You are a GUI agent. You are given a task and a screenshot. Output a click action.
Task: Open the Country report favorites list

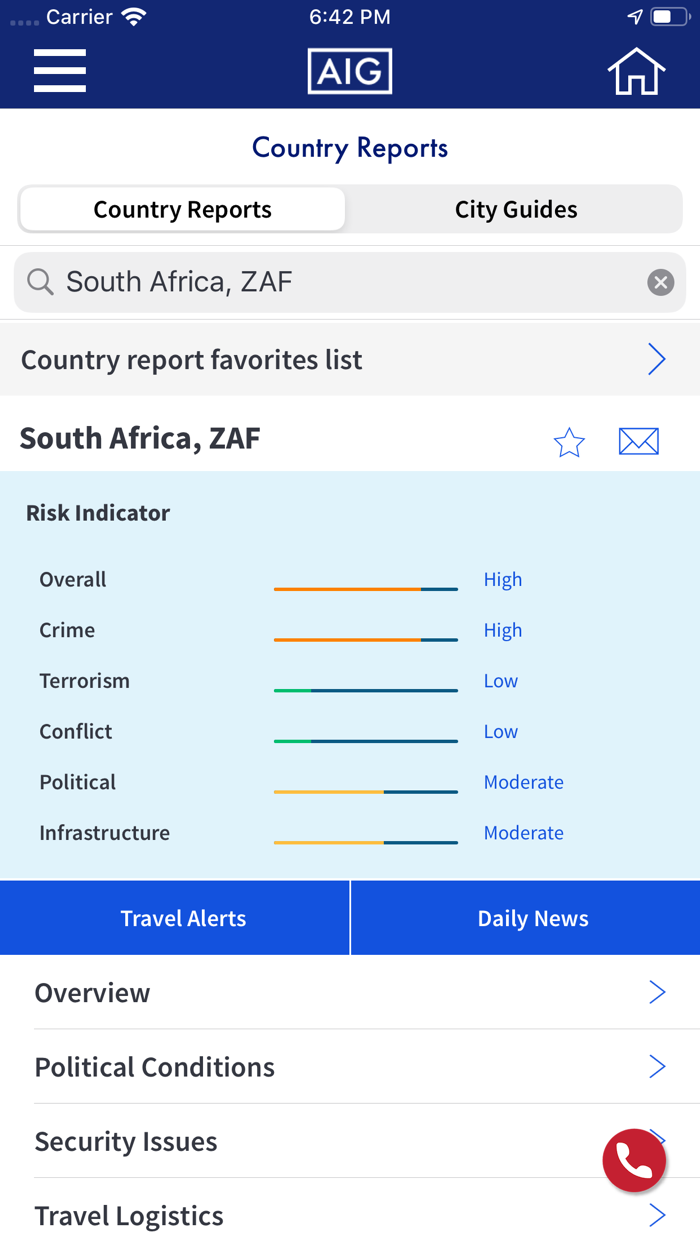pos(350,358)
